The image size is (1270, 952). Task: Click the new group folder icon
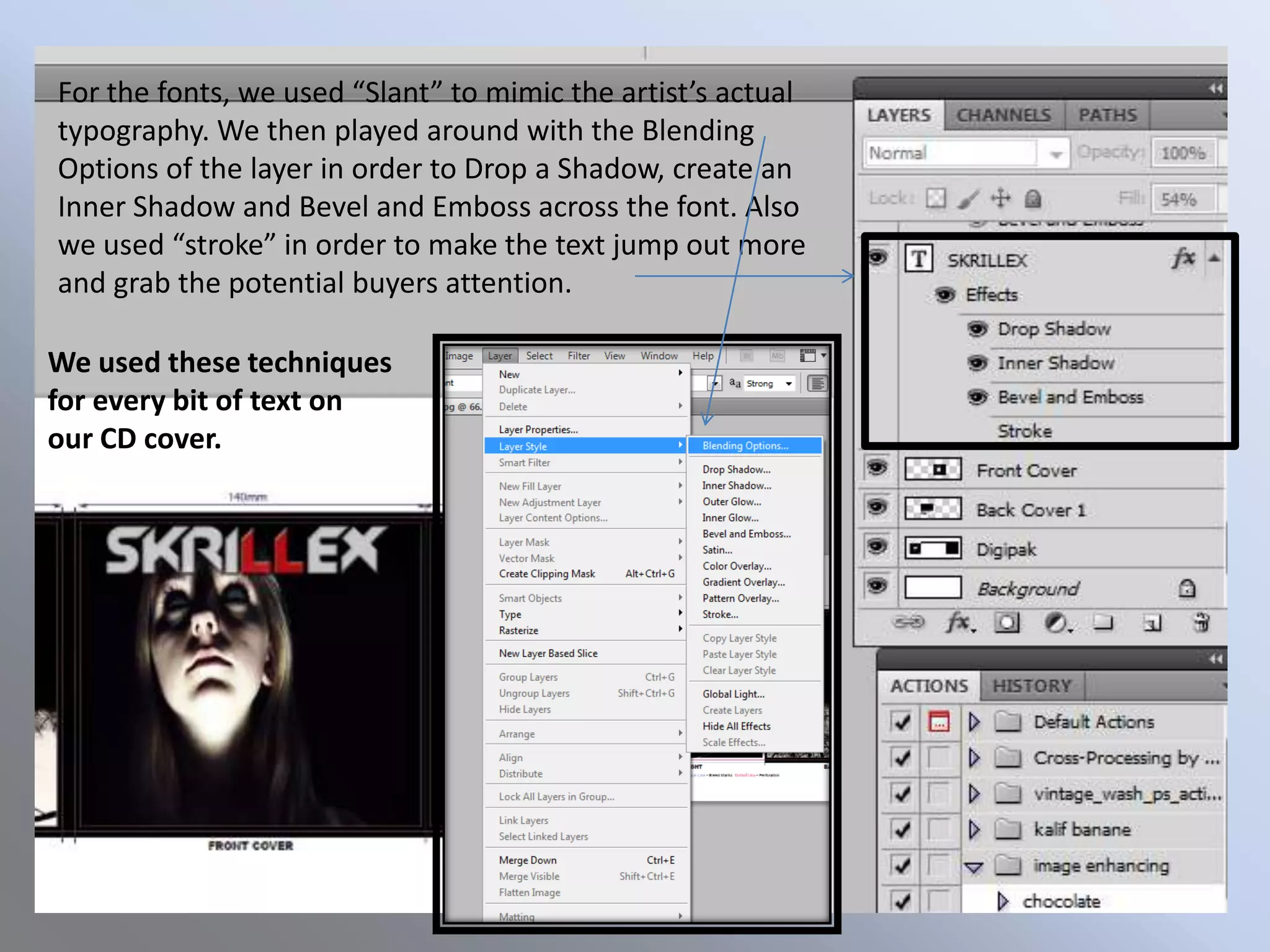[x=1103, y=622]
